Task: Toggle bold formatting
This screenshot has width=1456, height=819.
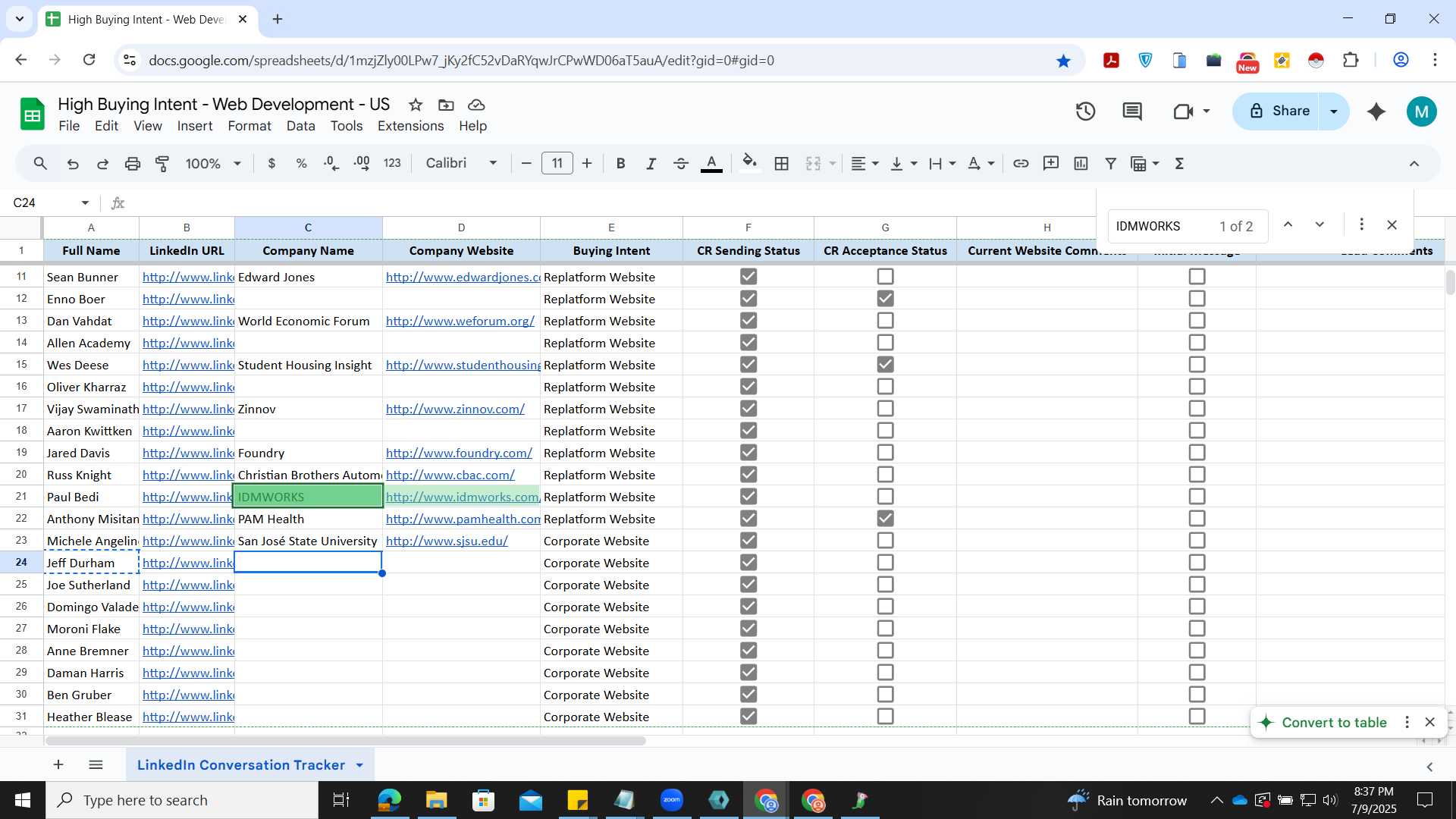Action: tap(620, 164)
